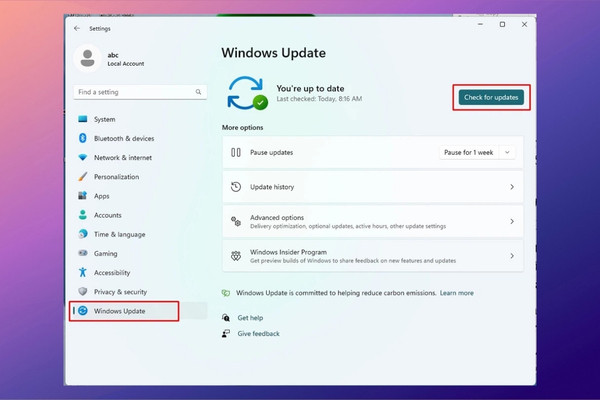Expand the Advanced options chevron
The height and width of the screenshot is (400, 600).
pos(512,221)
